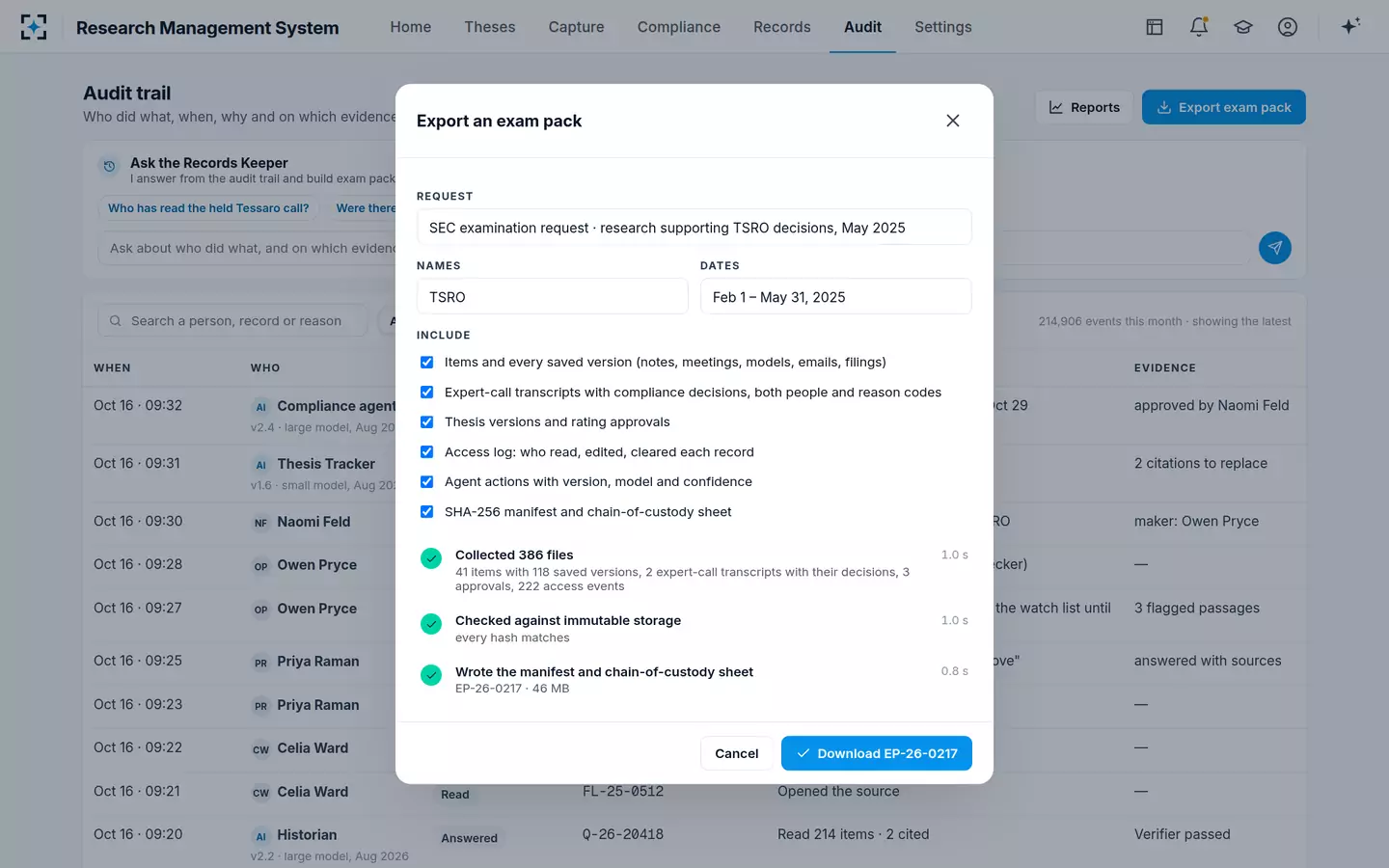Open the Capture tab
Viewport: 1389px width, 868px height.
[577, 27]
